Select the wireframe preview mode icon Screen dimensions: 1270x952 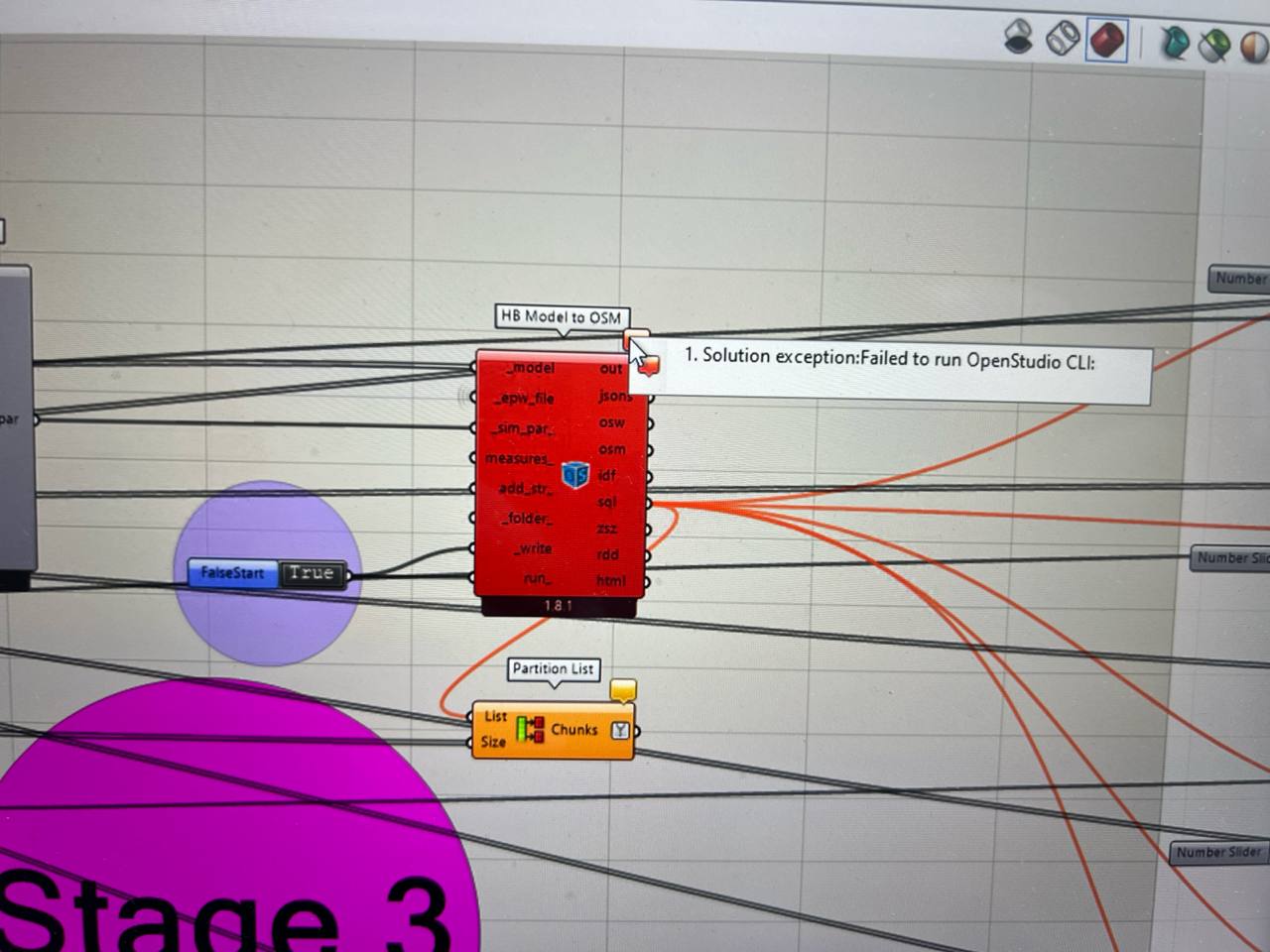click(1063, 38)
